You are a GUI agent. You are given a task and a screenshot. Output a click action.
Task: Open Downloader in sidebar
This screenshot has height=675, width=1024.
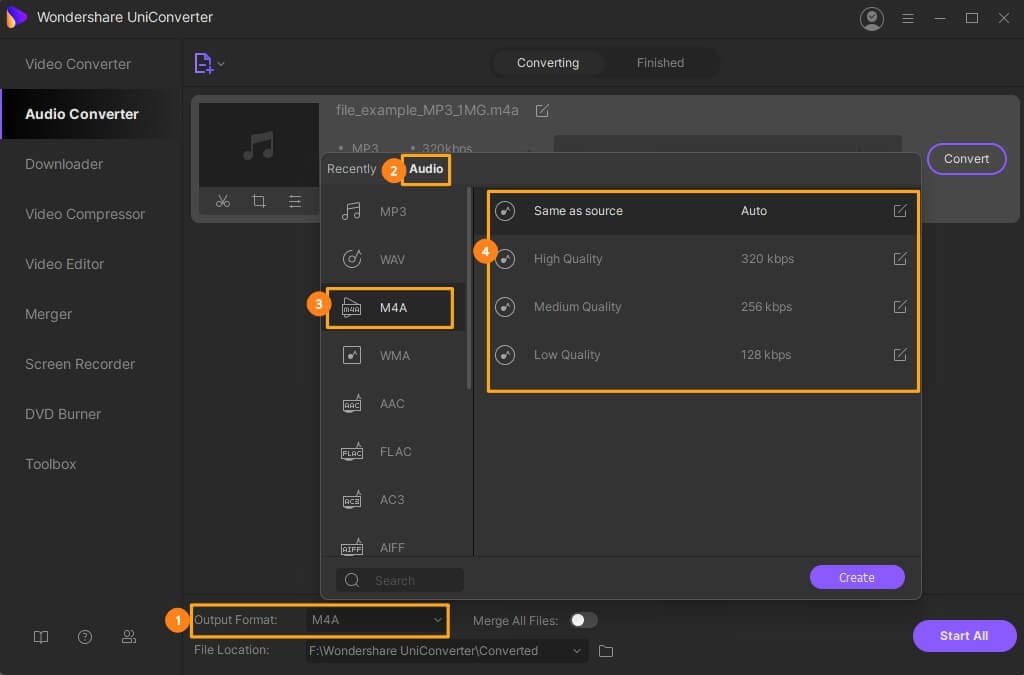coord(91,164)
